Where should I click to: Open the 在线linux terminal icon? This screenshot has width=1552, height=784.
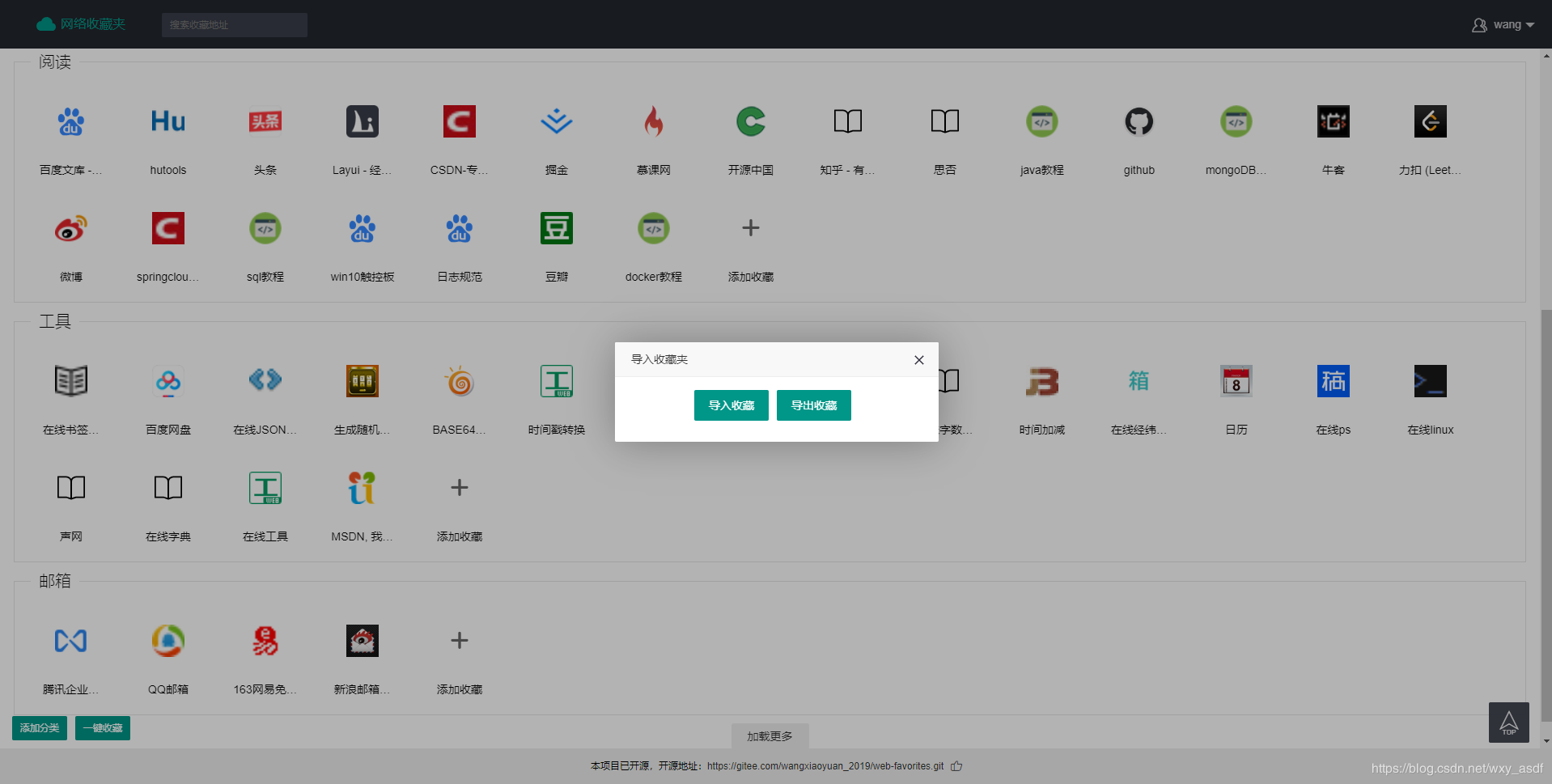pos(1431,381)
